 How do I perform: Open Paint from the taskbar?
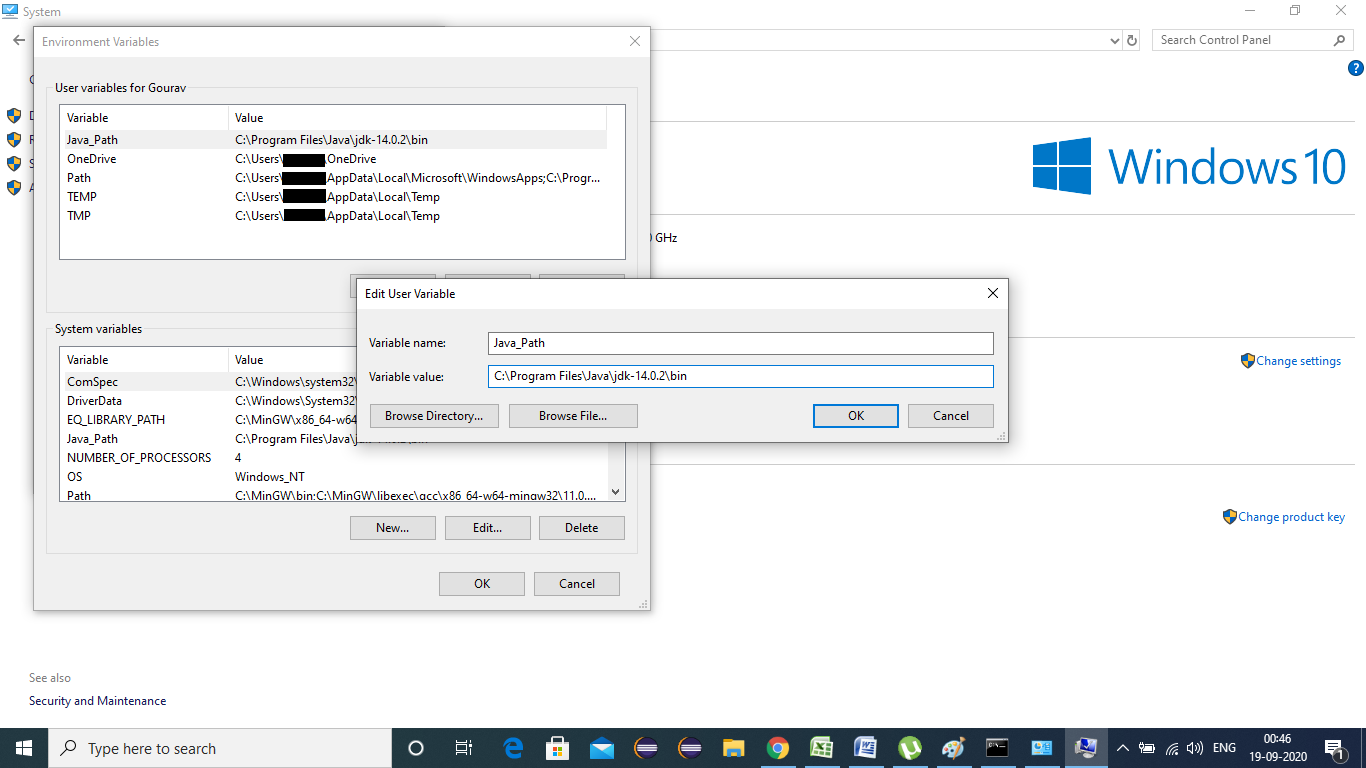point(954,748)
